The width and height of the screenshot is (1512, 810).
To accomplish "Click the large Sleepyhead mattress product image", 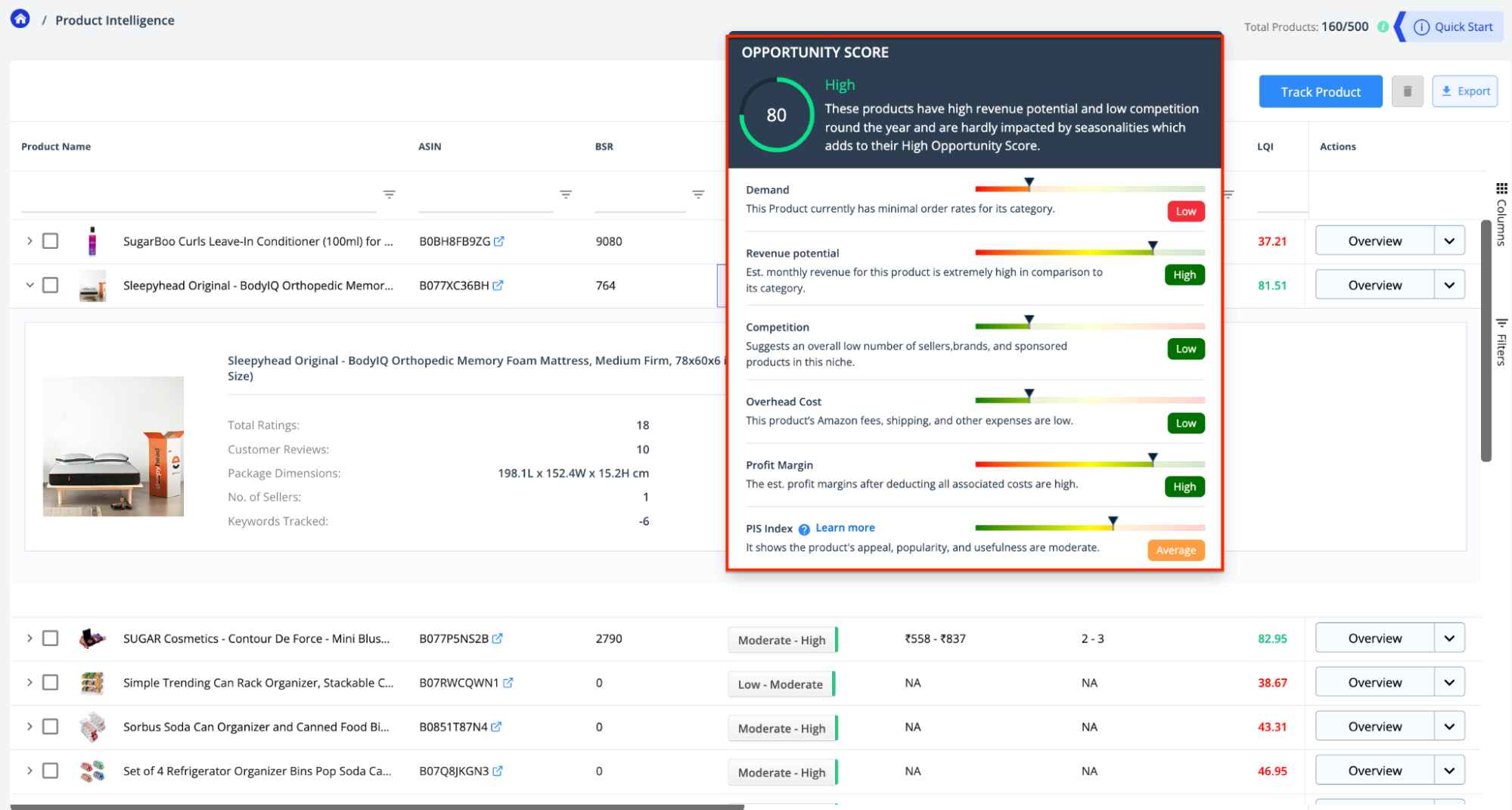I will [113, 446].
